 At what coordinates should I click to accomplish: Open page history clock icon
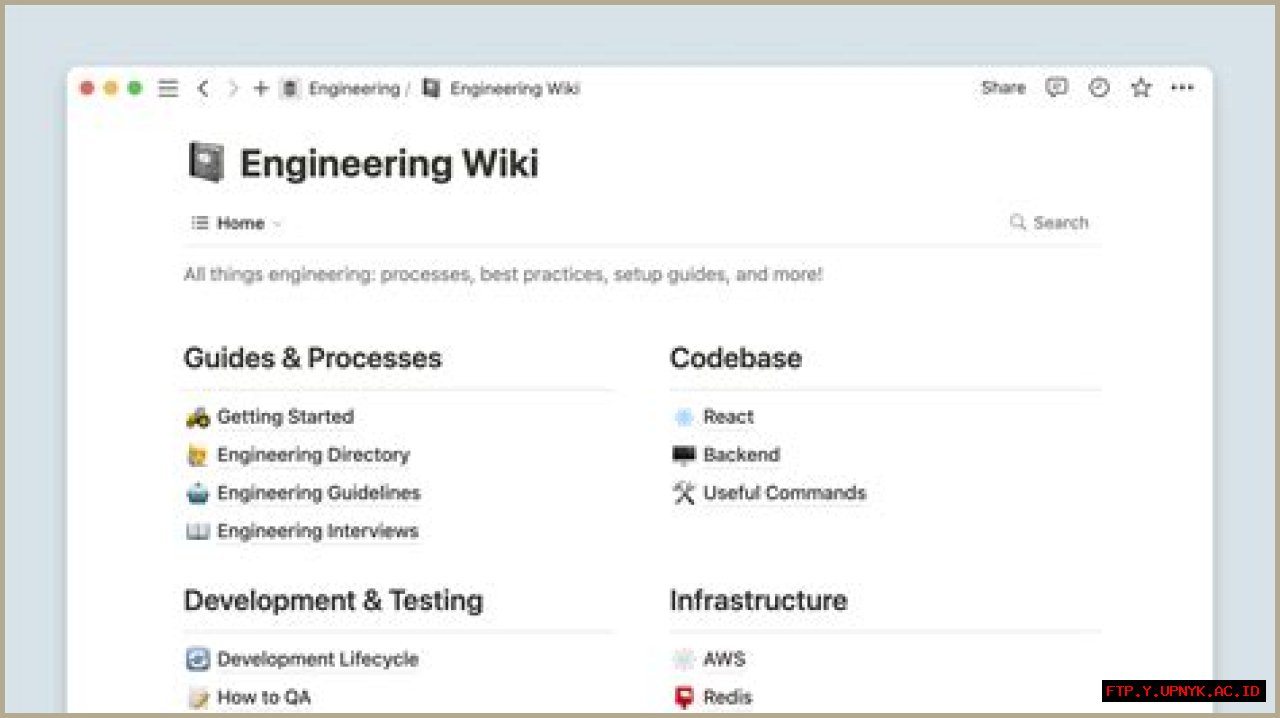point(1099,88)
